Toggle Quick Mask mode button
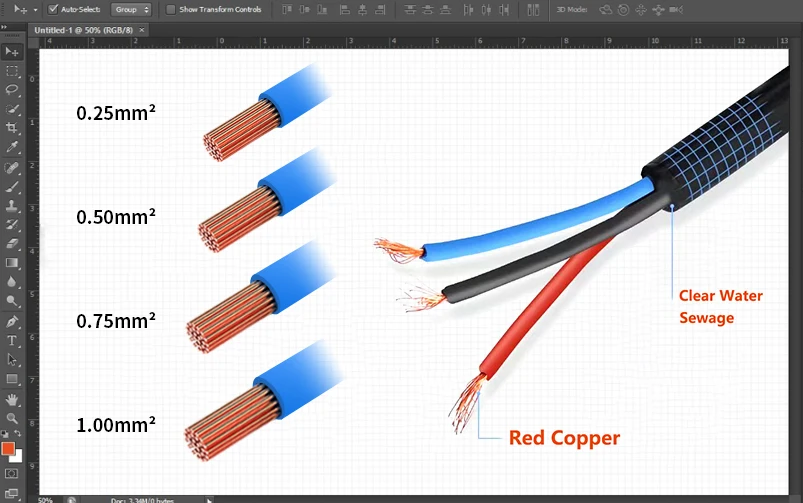 pos(12,472)
